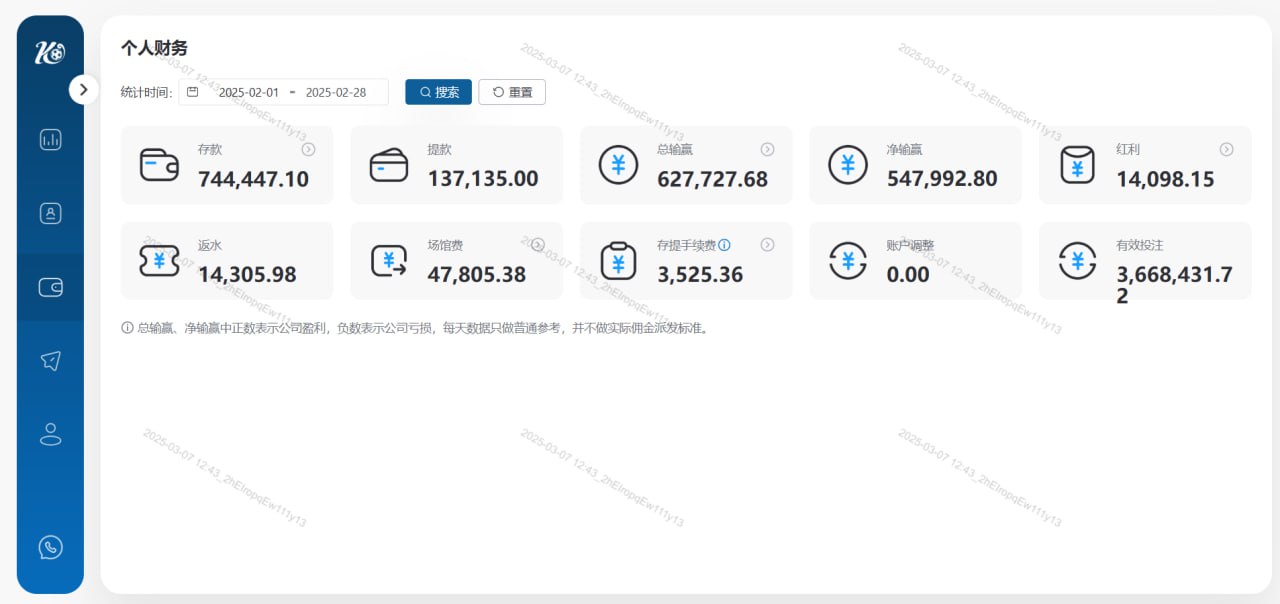Expand the sidebar with chevron arrow
The width and height of the screenshot is (1280, 604).
pos(84,89)
